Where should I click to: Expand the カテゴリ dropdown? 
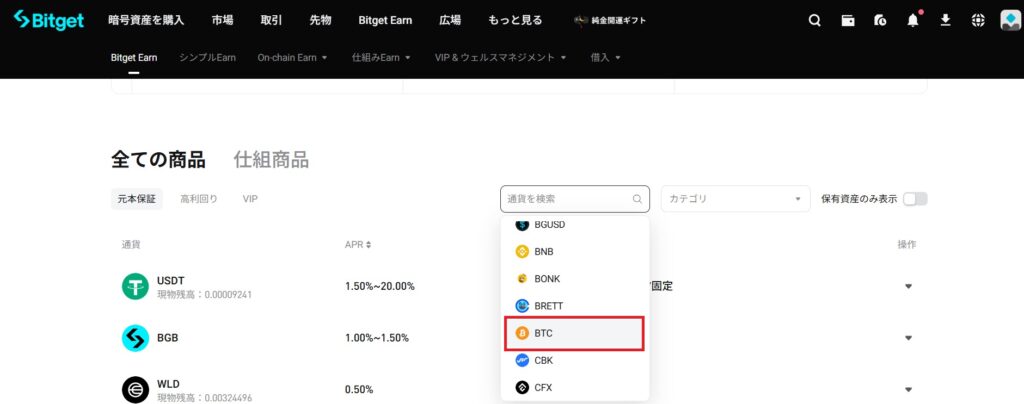[x=735, y=199]
